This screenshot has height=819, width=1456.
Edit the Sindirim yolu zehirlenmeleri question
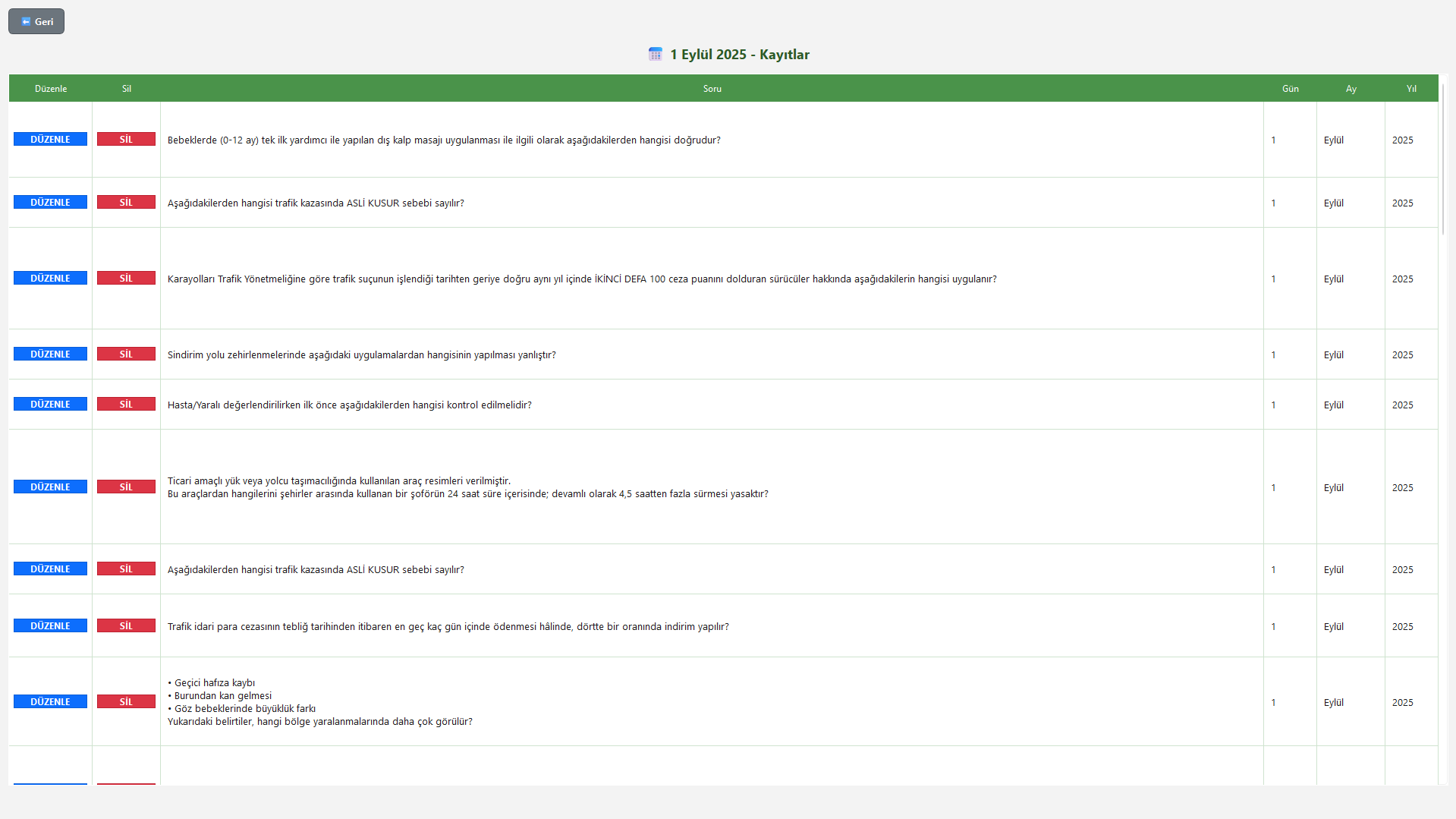tap(50, 354)
